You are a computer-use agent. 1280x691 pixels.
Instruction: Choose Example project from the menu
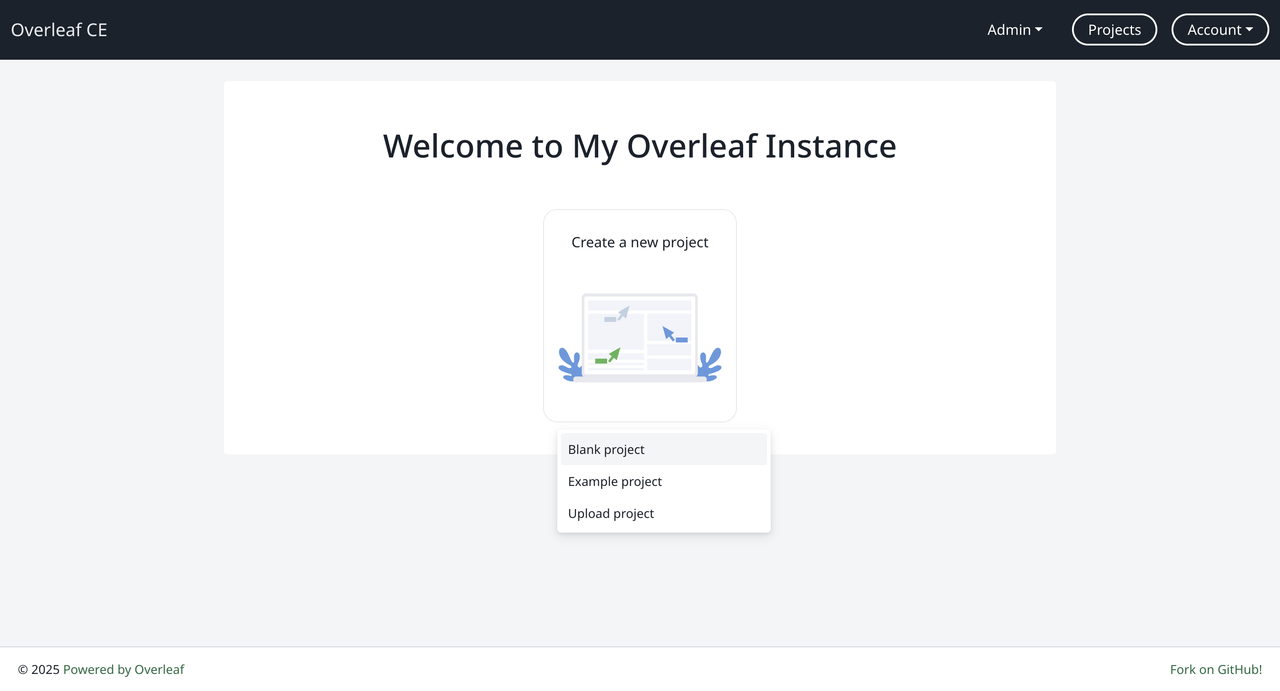tap(614, 481)
